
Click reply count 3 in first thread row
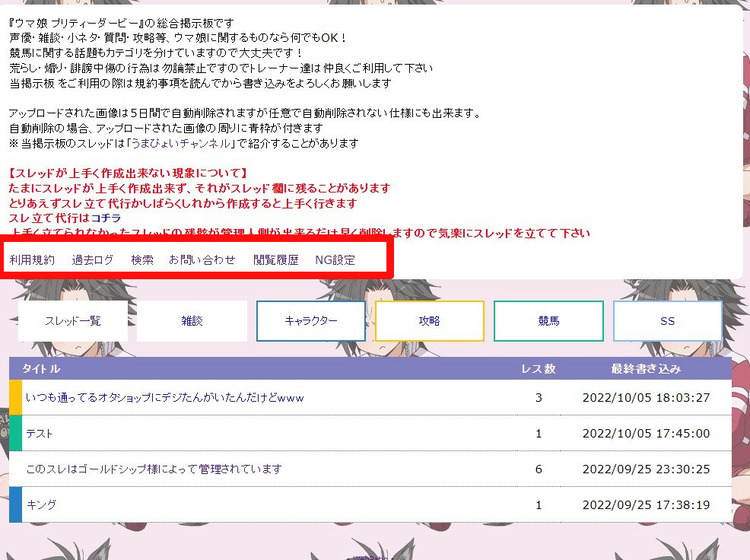539,398
